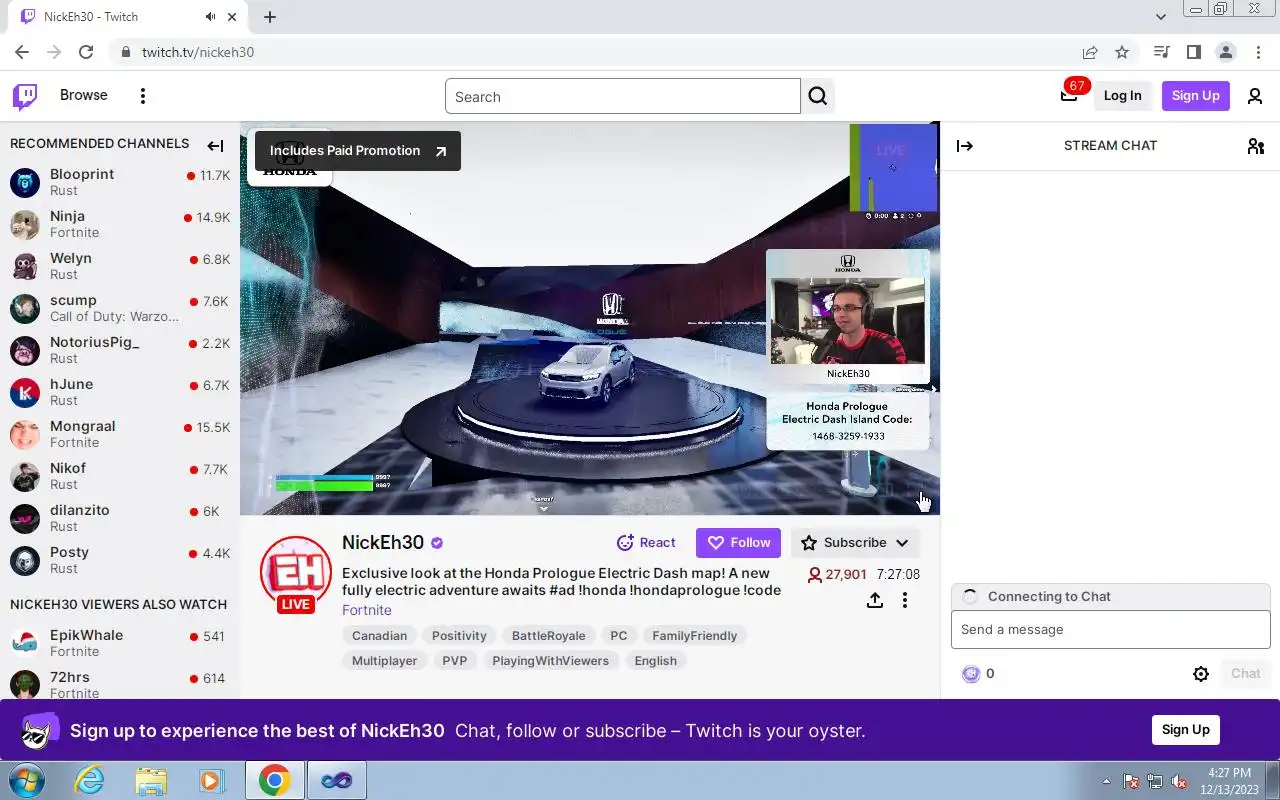Open the chat community users icon

tap(1256, 146)
